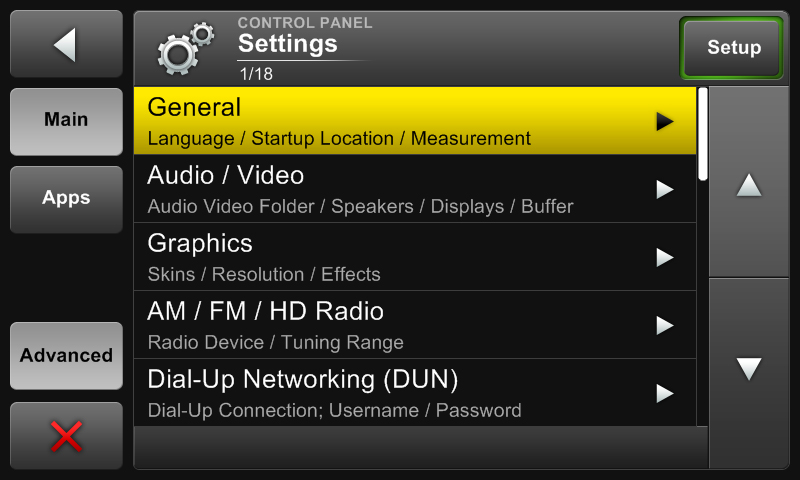800x480 pixels.
Task: Click the gears Settings icon
Action: click(186, 49)
